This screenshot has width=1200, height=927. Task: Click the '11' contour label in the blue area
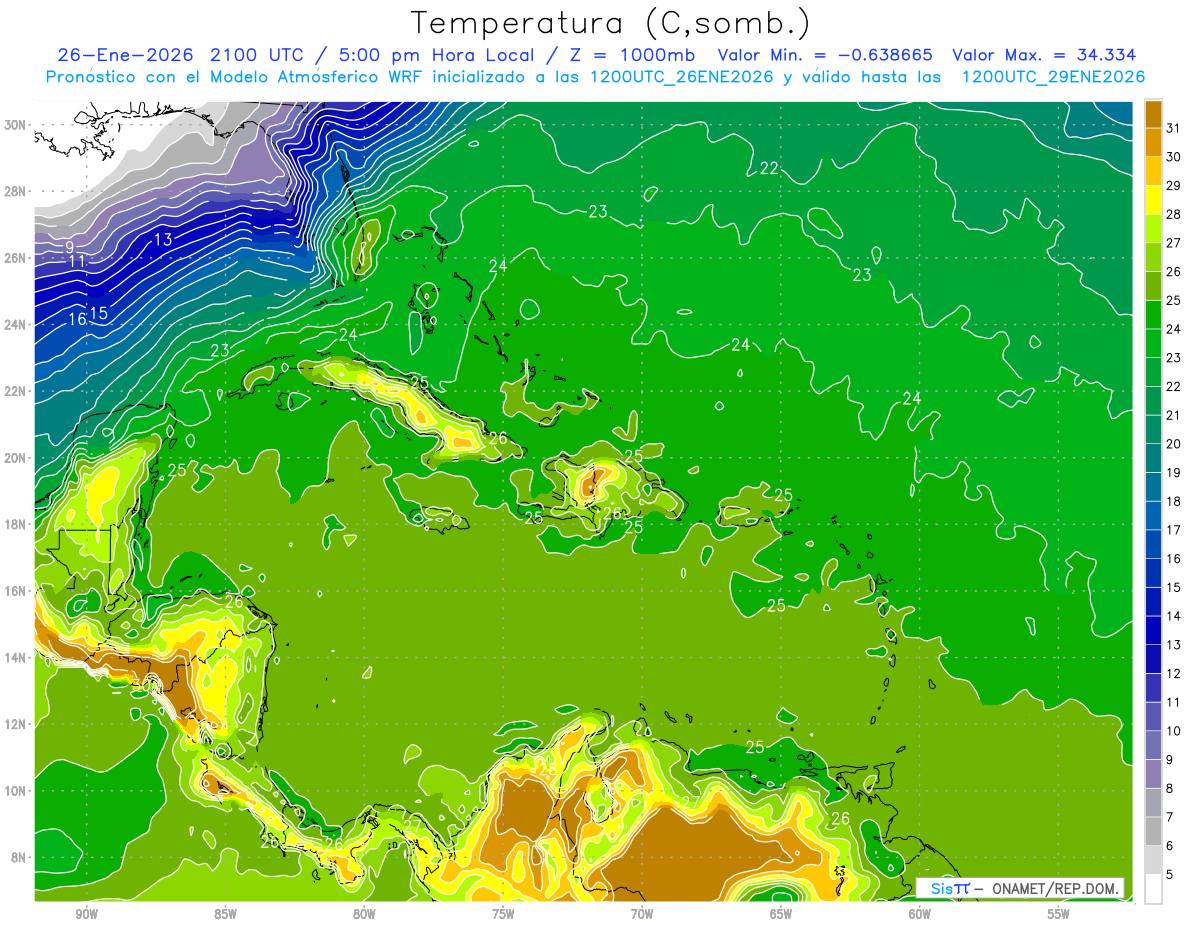(77, 262)
